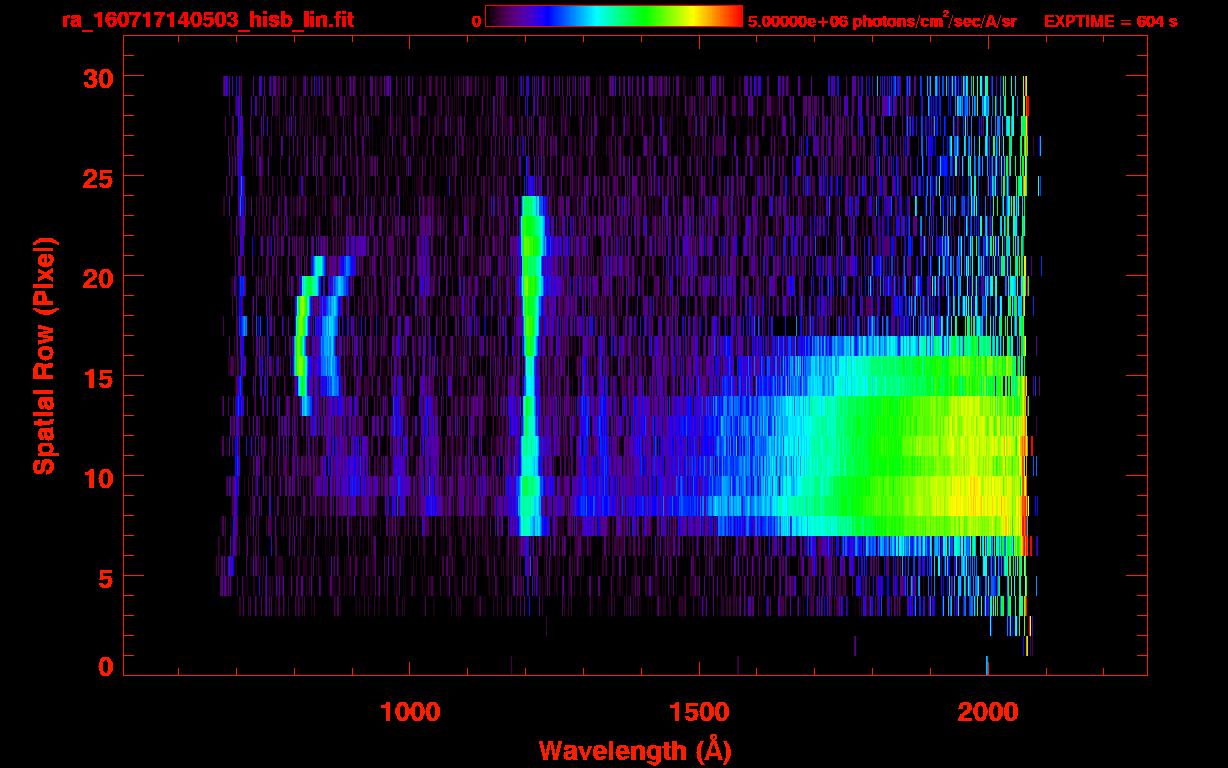Click the 5.00000e+06 photons units label
The height and width of the screenshot is (768, 1228).
pyautogui.click(x=881, y=21)
